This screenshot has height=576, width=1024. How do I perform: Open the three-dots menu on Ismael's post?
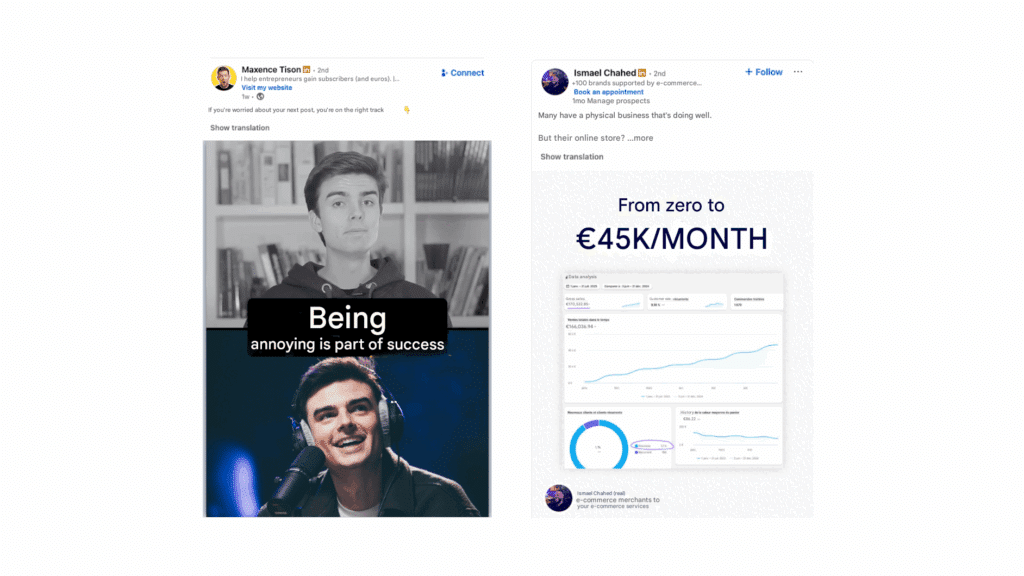coord(798,72)
